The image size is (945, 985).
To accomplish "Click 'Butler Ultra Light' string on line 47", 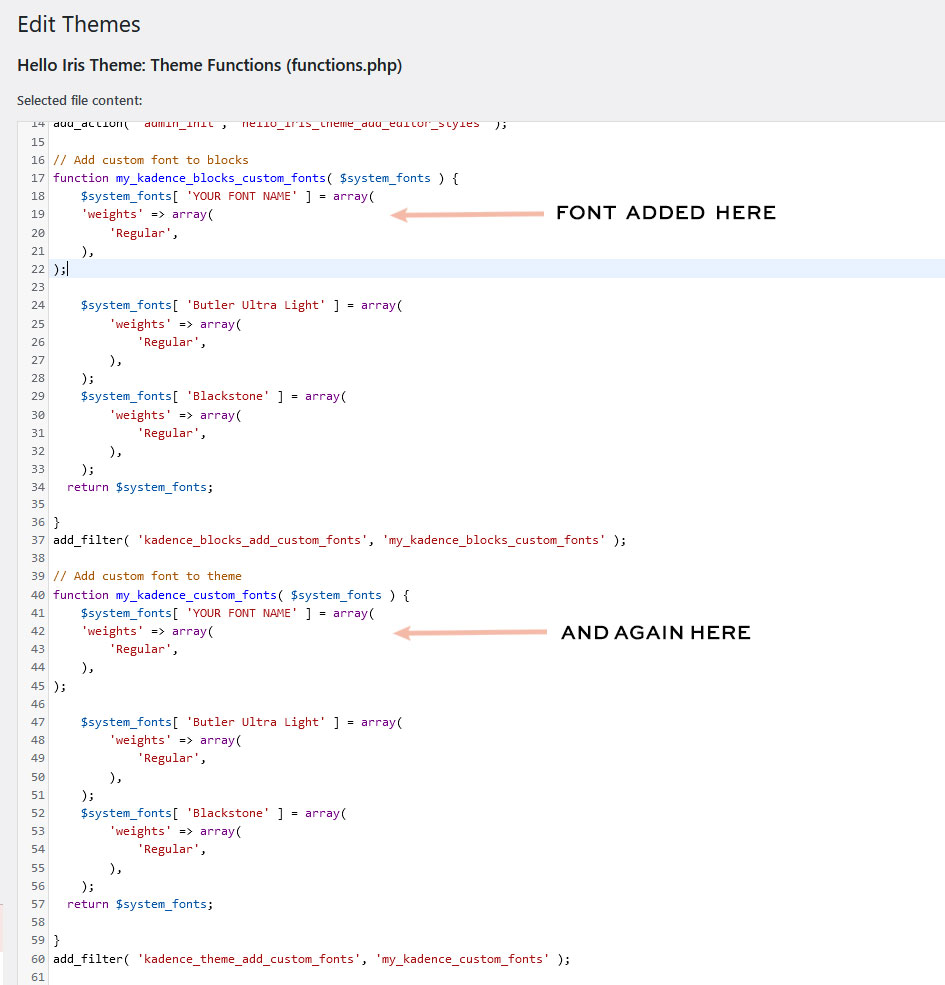I will click(x=256, y=722).
